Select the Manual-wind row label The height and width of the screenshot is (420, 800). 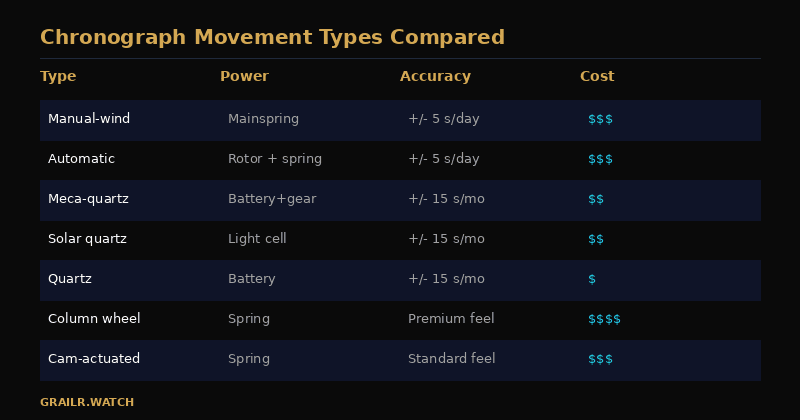point(89,119)
